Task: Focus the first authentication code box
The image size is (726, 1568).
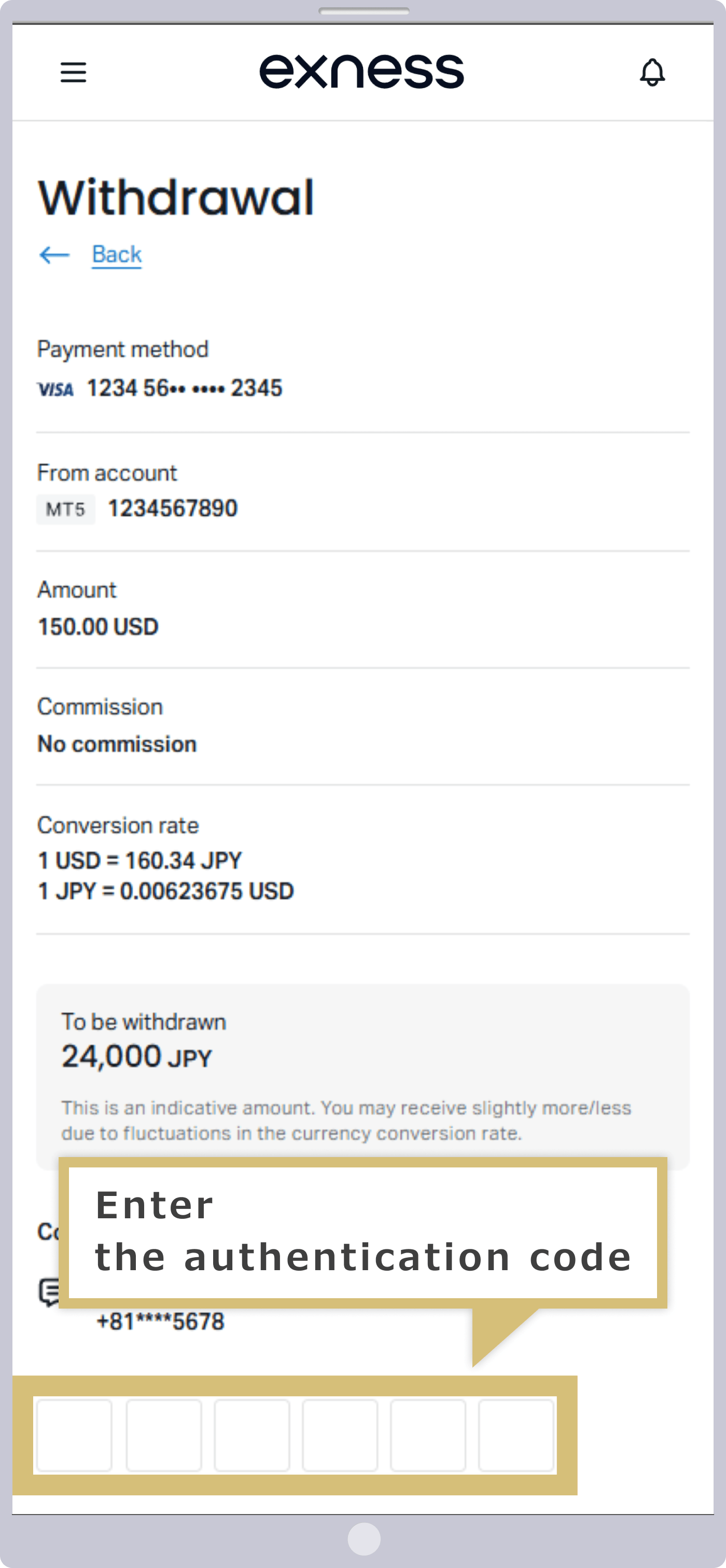Action: [x=74, y=1435]
